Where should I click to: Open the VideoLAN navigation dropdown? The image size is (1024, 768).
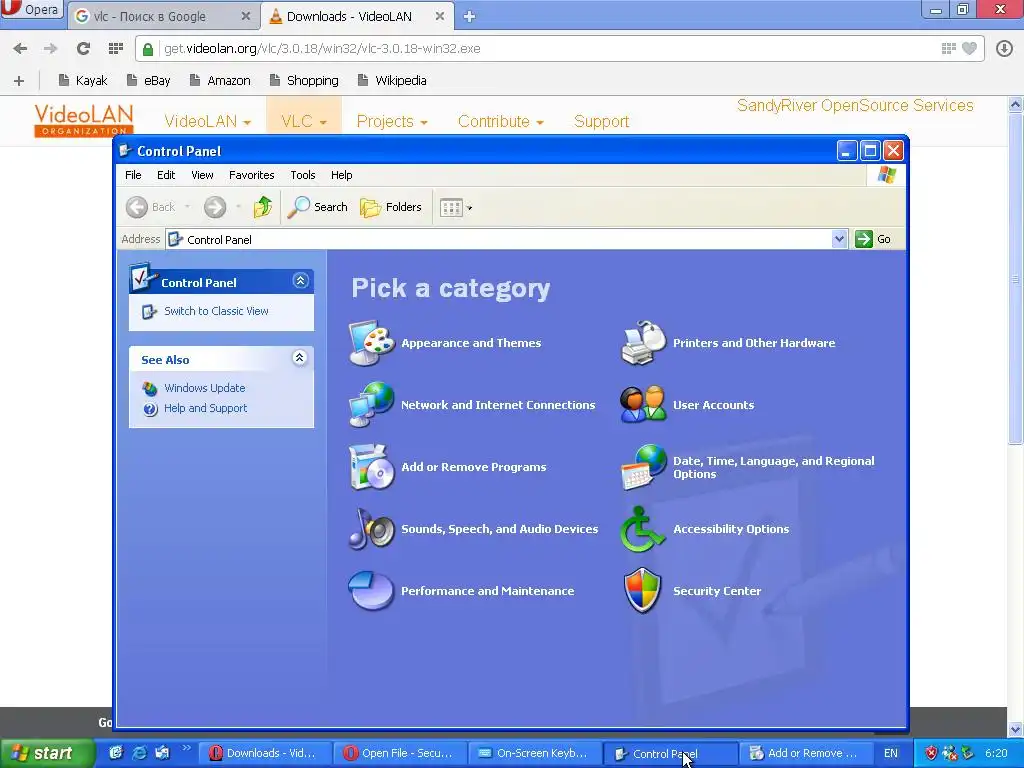coord(208,121)
